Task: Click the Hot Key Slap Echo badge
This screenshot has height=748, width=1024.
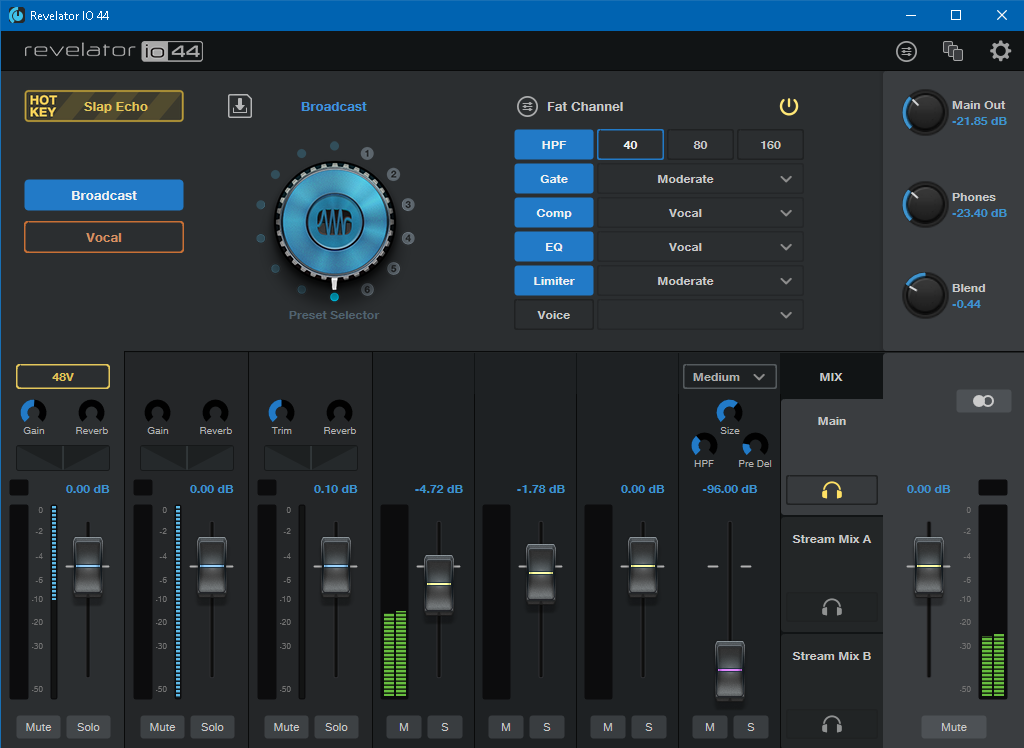Action: [x=104, y=106]
